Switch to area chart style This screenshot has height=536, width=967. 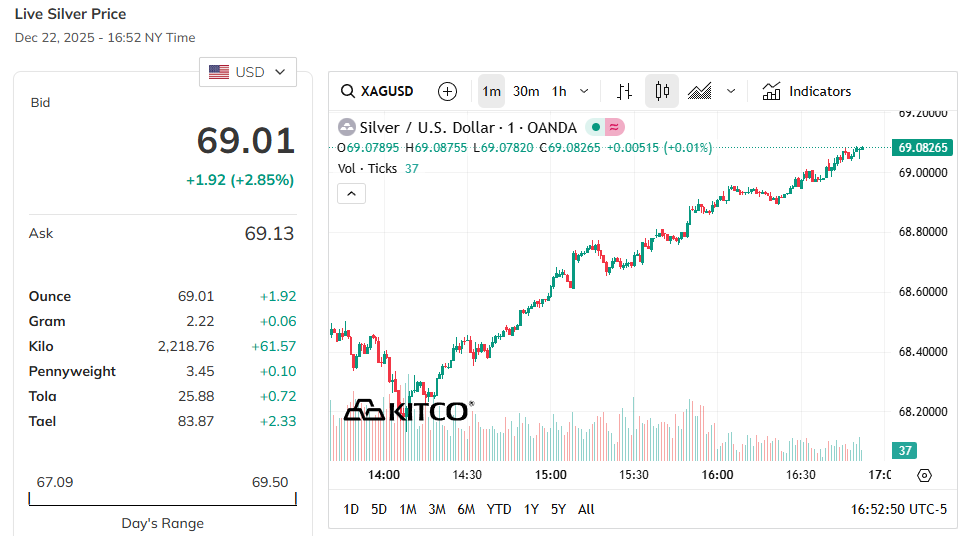coord(699,91)
